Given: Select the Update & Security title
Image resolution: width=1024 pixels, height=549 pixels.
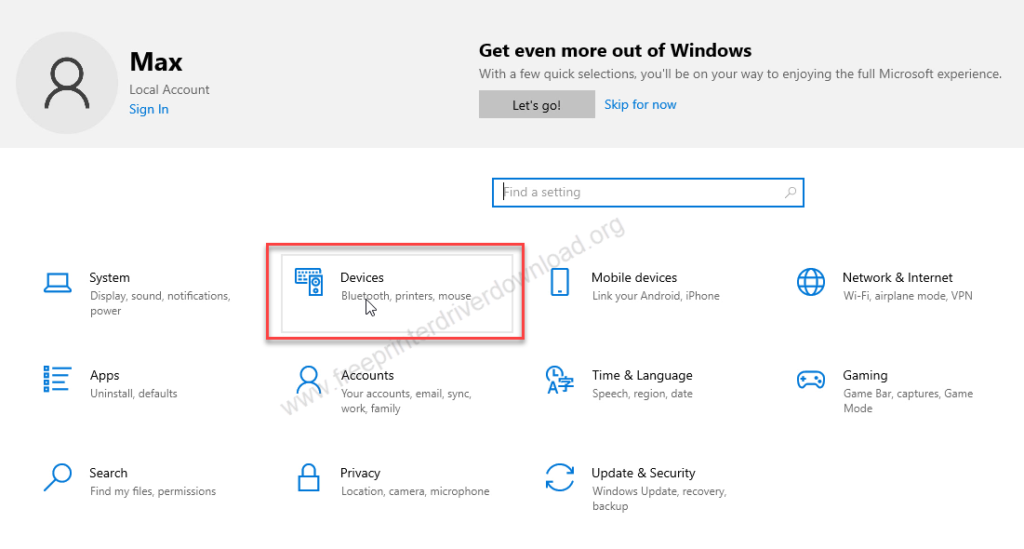Looking at the screenshot, I should (x=643, y=473).
